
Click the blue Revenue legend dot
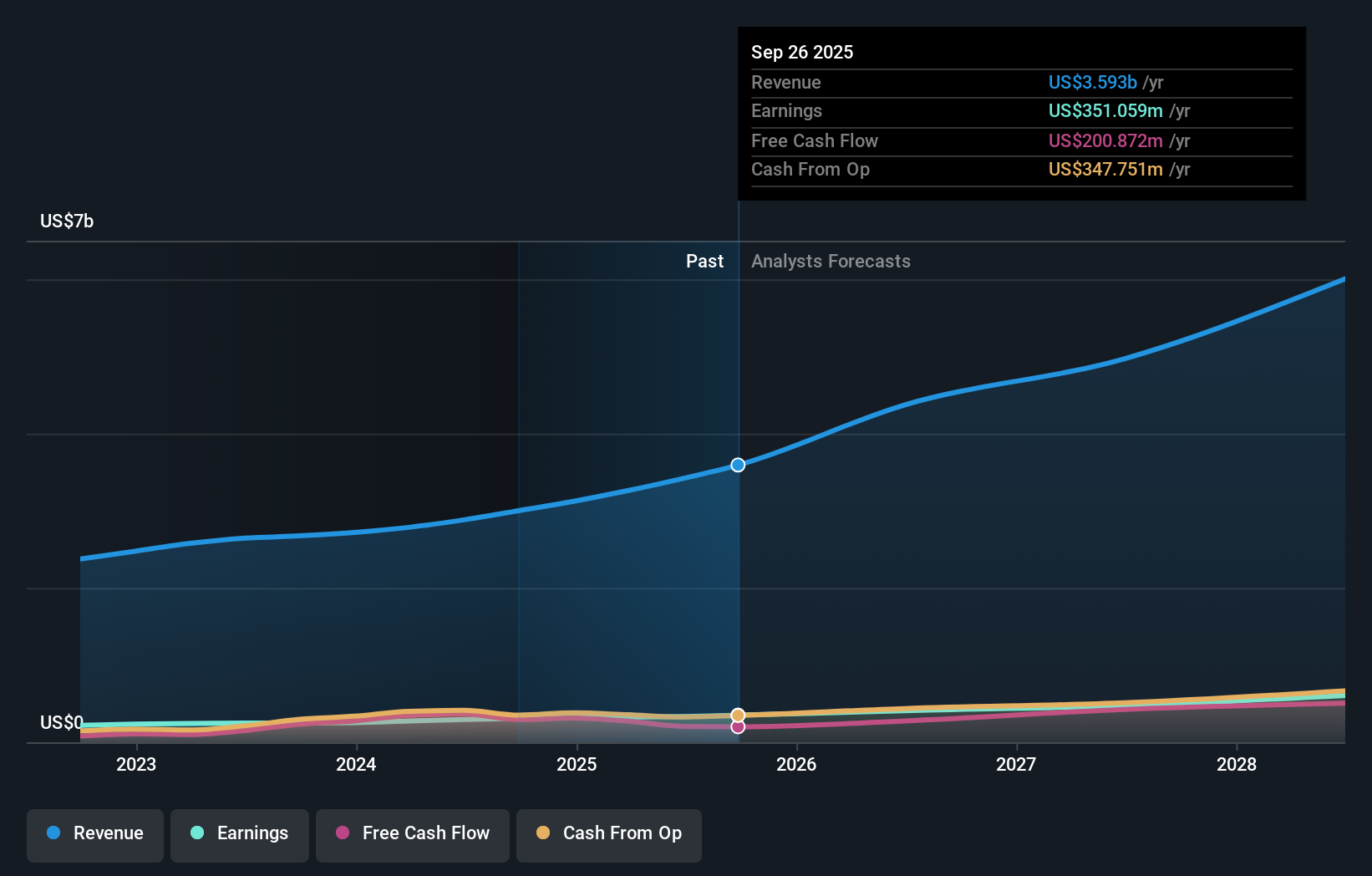pos(53,833)
